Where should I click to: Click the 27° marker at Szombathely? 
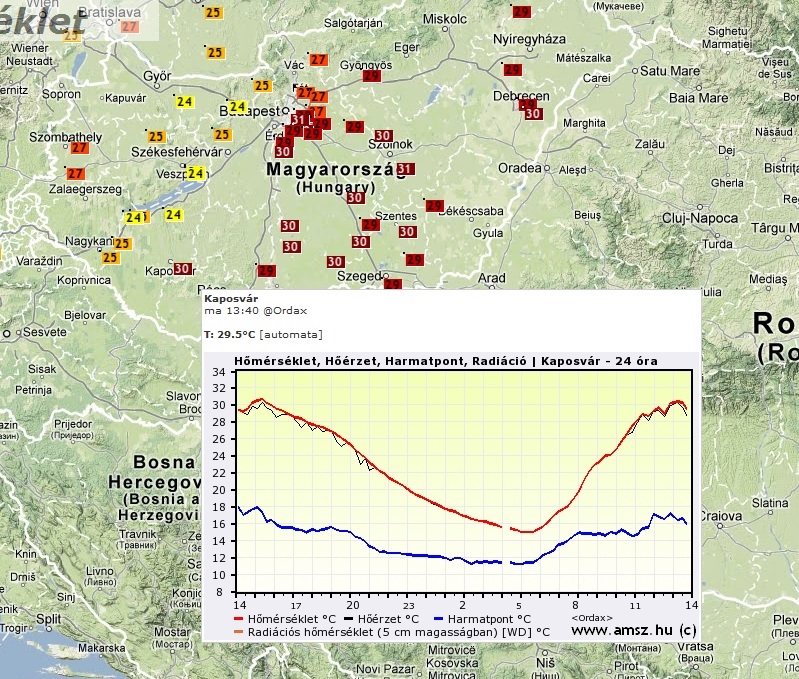pos(78,147)
